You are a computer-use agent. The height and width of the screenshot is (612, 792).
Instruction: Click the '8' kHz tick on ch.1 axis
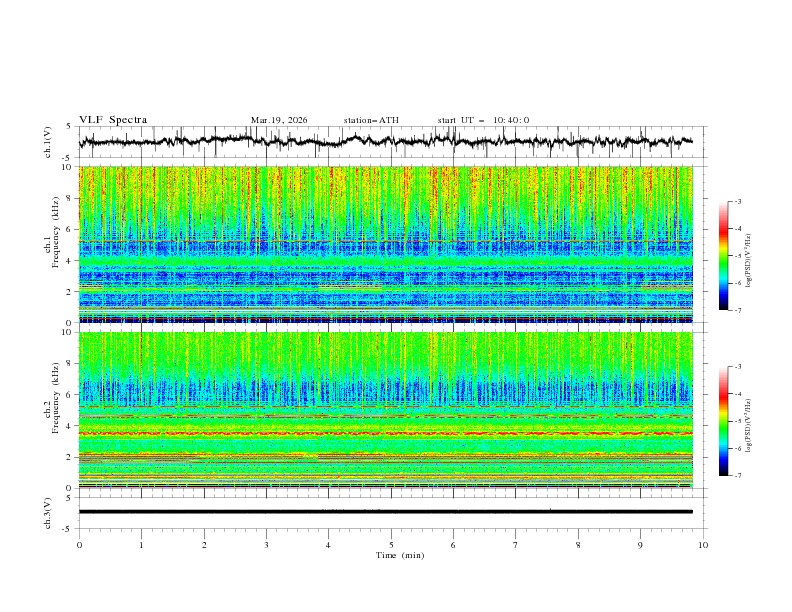click(x=71, y=198)
